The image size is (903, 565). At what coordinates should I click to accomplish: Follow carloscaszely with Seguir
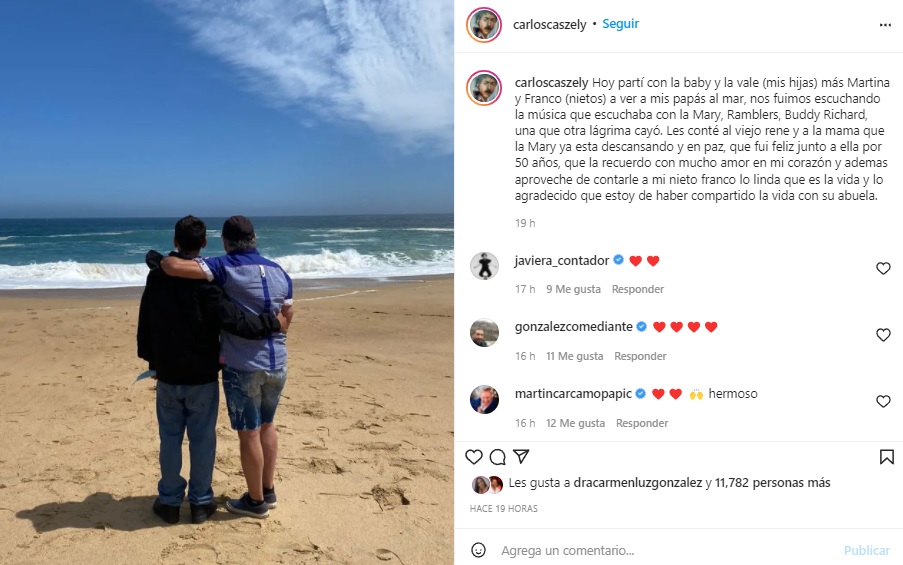tap(620, 24)
